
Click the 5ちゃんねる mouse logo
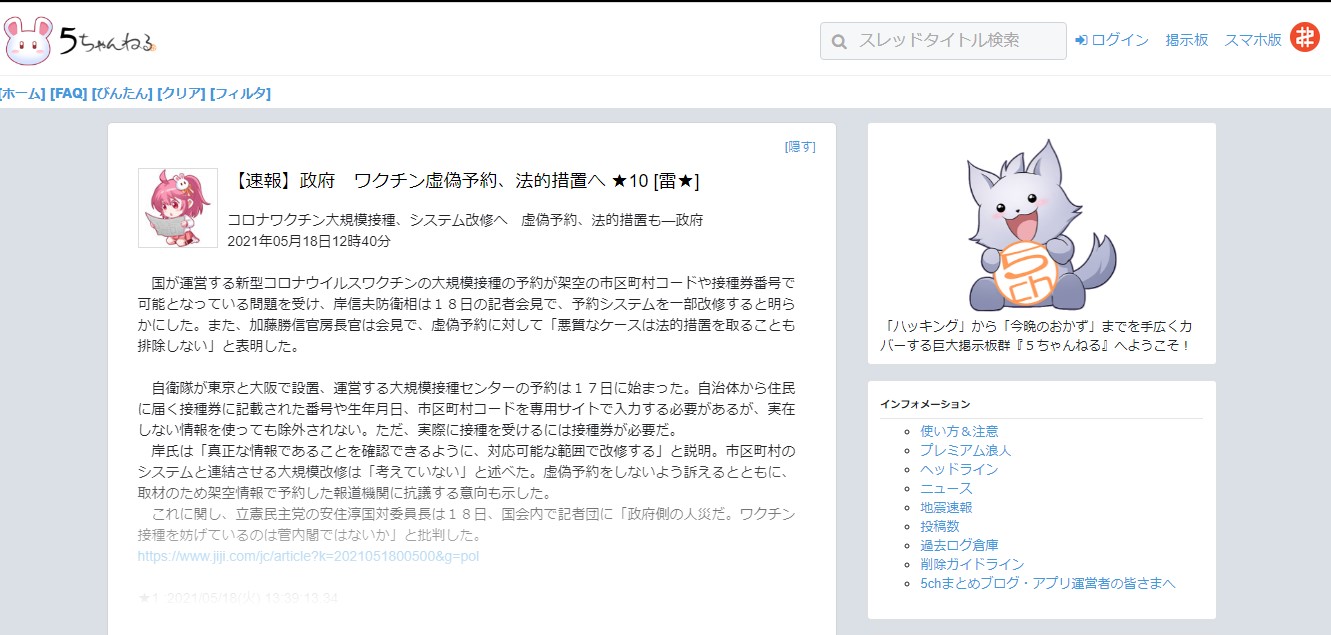pyautogui.click(x=80, y=41)
